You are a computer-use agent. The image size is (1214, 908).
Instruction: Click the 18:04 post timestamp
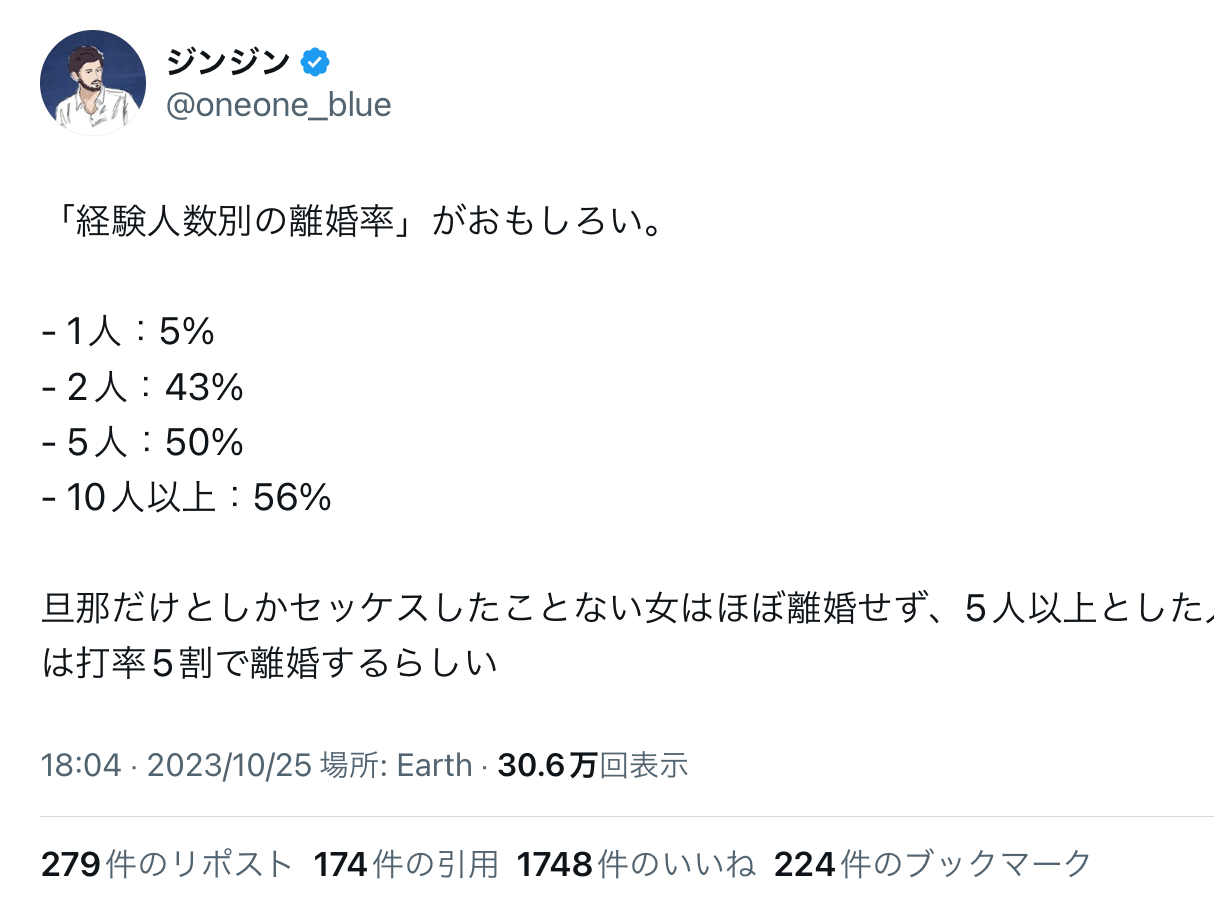tap(81, 766)
